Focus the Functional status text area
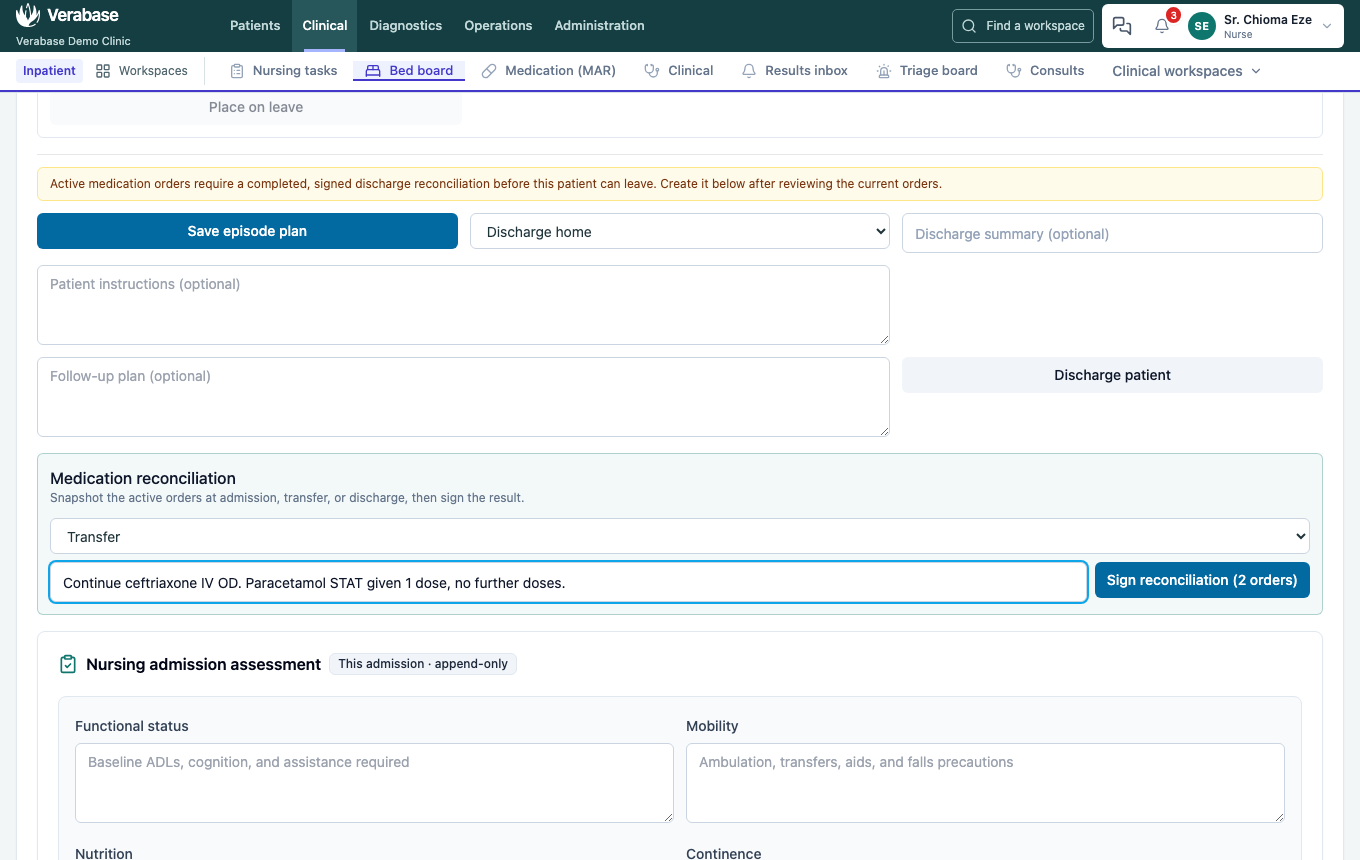The width and height of the screenshot is (1360, 860). pos(374,783)
